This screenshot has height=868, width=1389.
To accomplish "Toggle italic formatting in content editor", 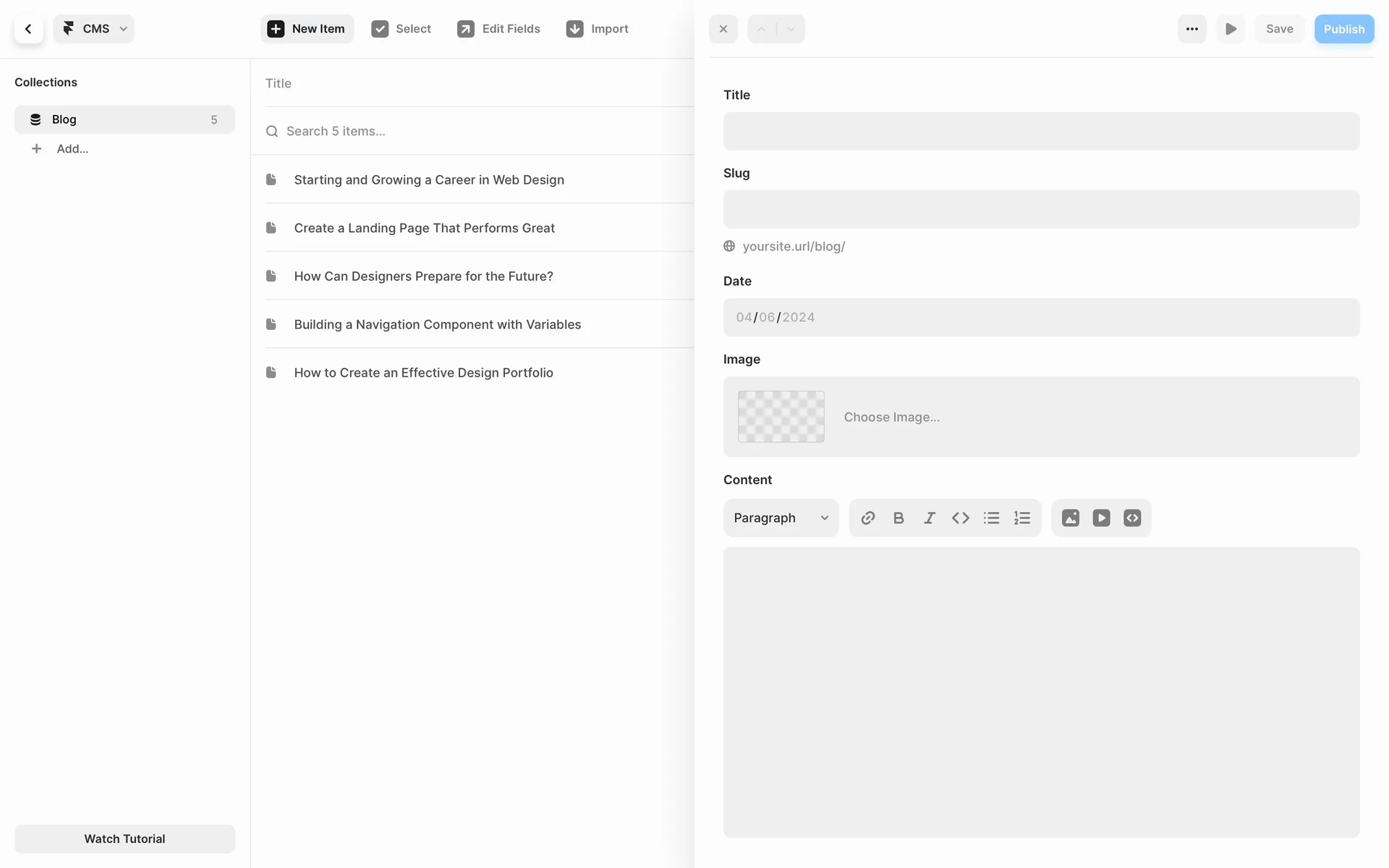I will 930,518.
